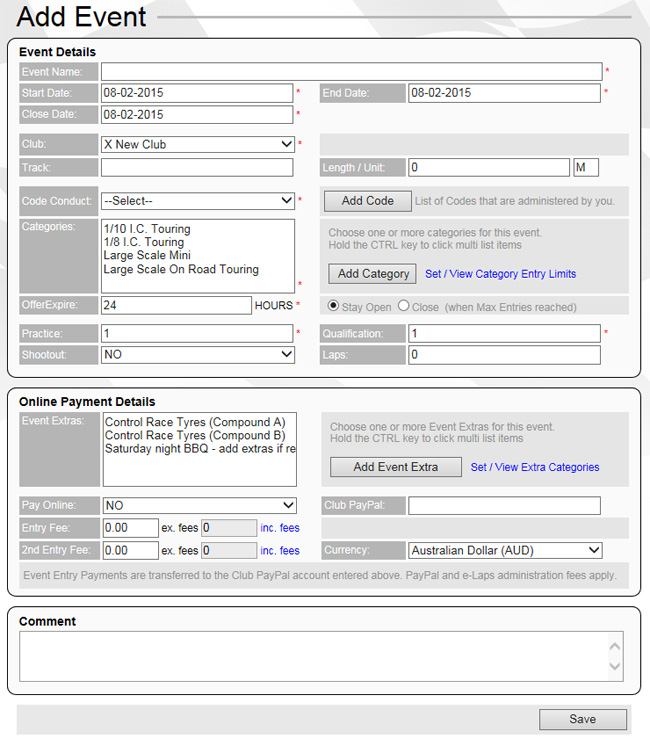This screenshot has width=650, height=746.
Task: Click the Entry Fee inc. fees grey box
Action: coord(229,528)
